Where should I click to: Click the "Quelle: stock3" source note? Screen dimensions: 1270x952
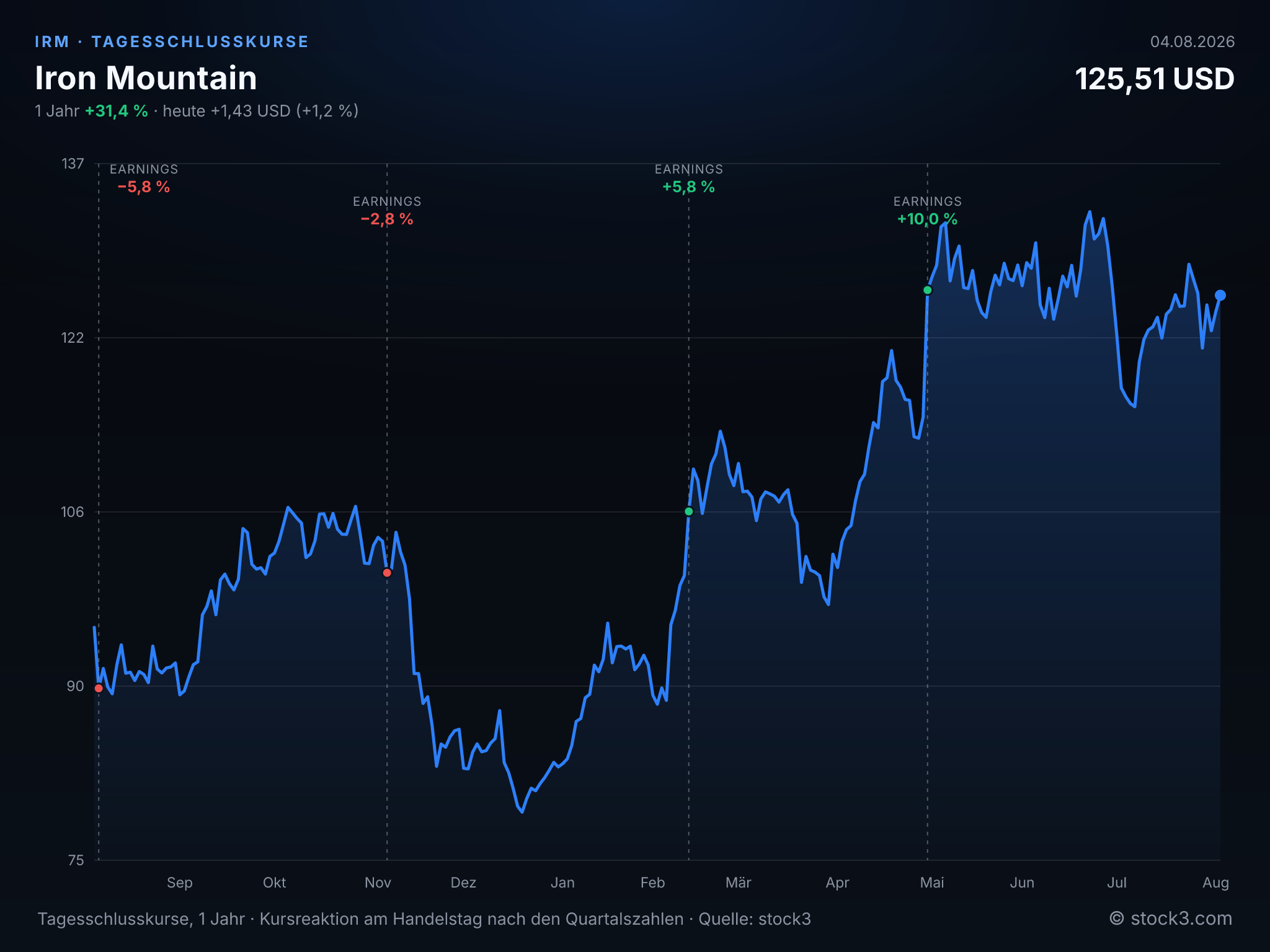755,919
